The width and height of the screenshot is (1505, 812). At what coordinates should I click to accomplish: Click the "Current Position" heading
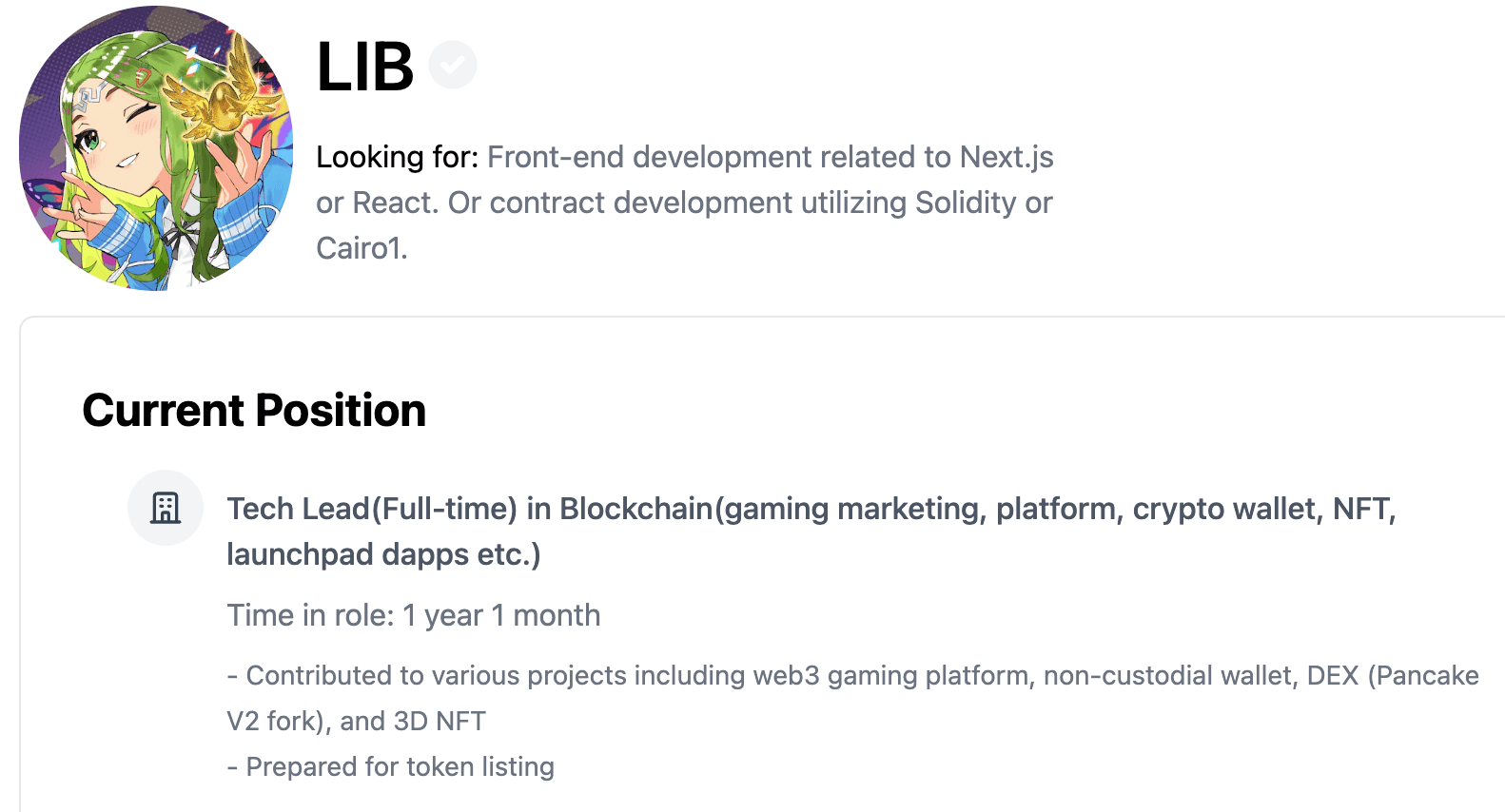(254, 411)
